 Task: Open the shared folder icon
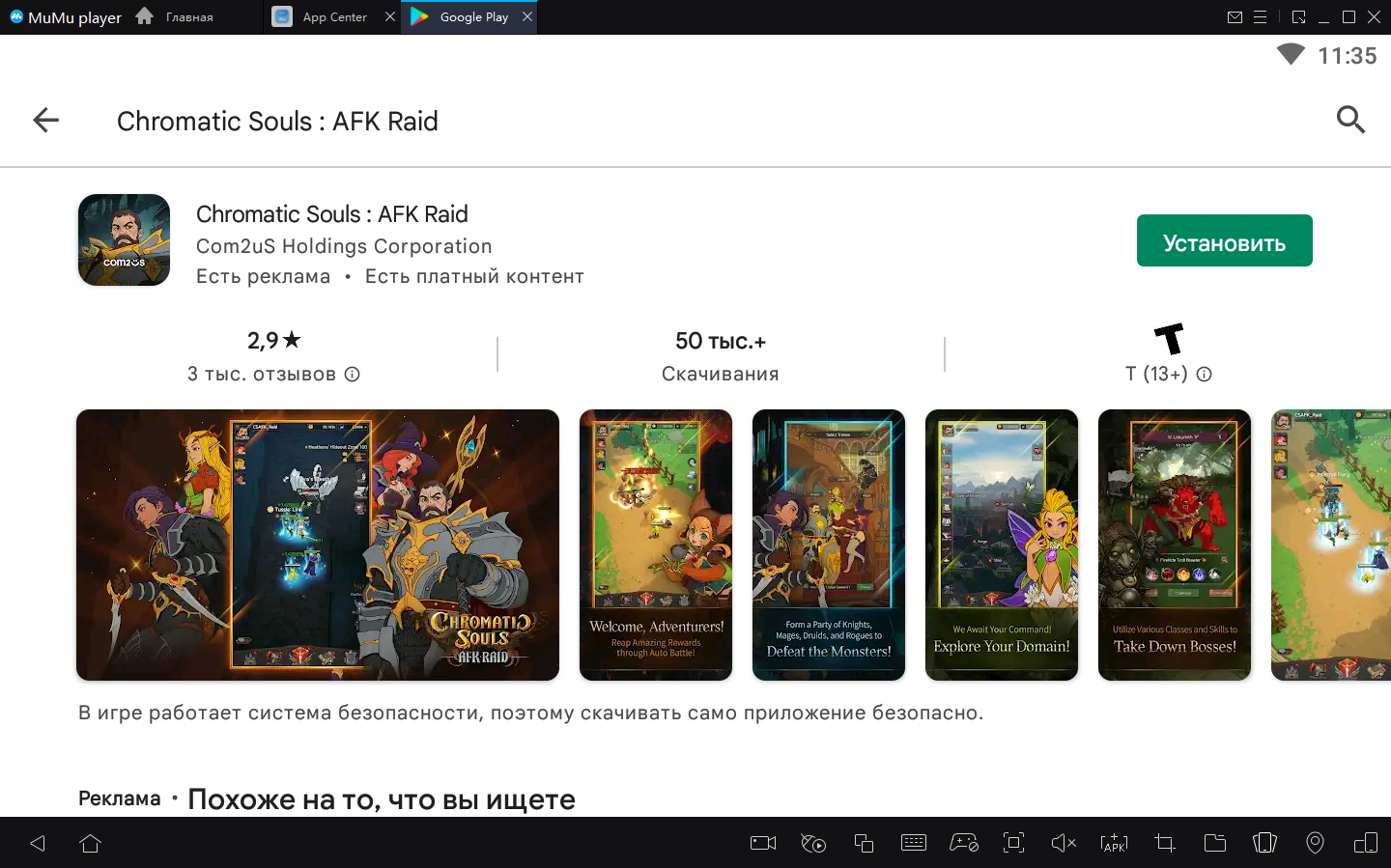click(x=1214, y=843)
